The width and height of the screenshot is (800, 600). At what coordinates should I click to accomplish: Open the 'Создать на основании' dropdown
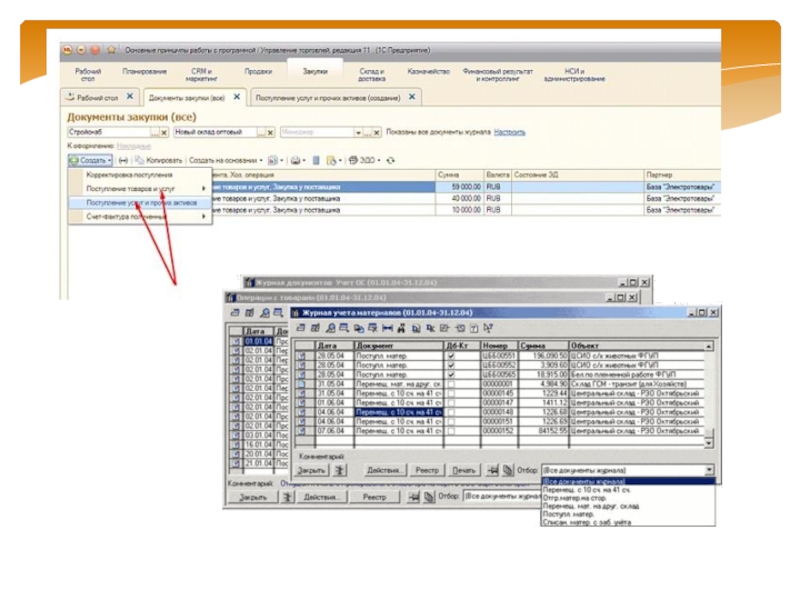tap(227, 160)
